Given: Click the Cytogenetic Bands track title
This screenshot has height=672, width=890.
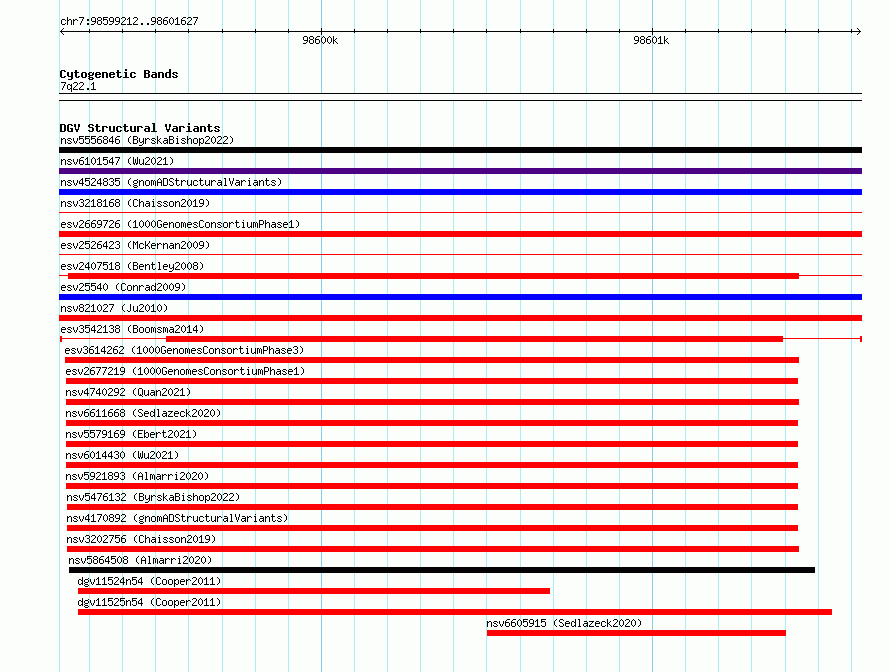Looking at the screenshot, I should (119, 74).
